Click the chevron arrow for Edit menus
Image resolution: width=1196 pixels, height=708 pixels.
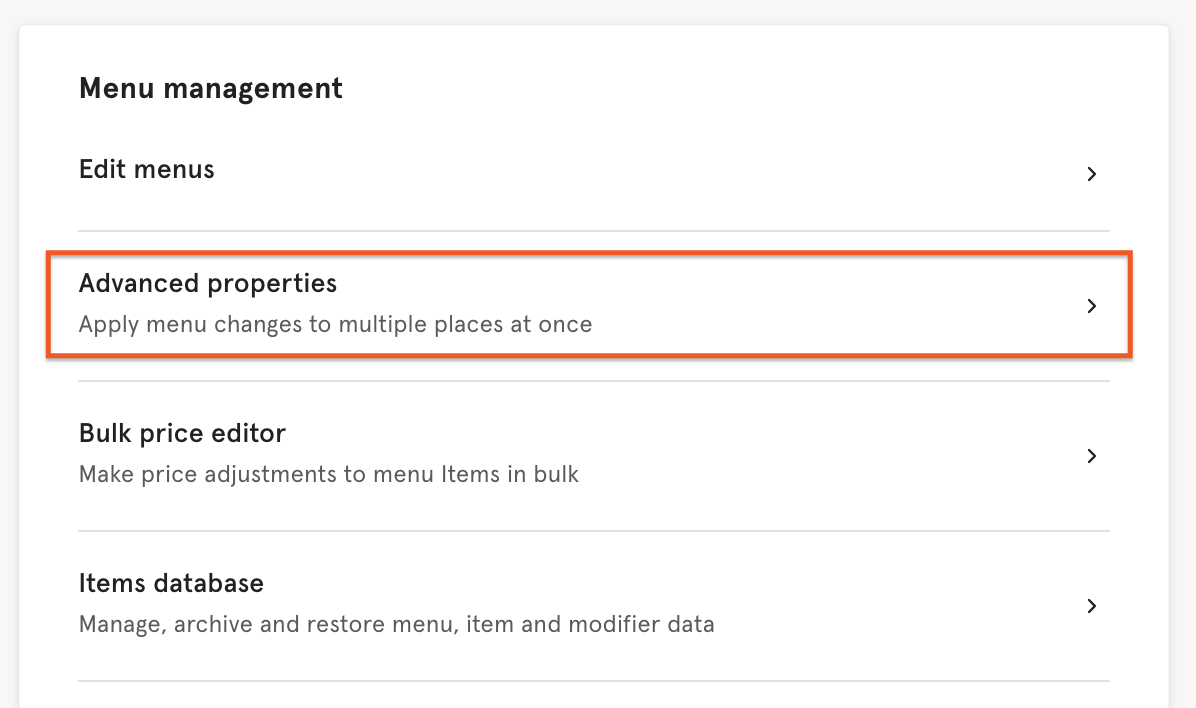click(x=1092, y=174)
